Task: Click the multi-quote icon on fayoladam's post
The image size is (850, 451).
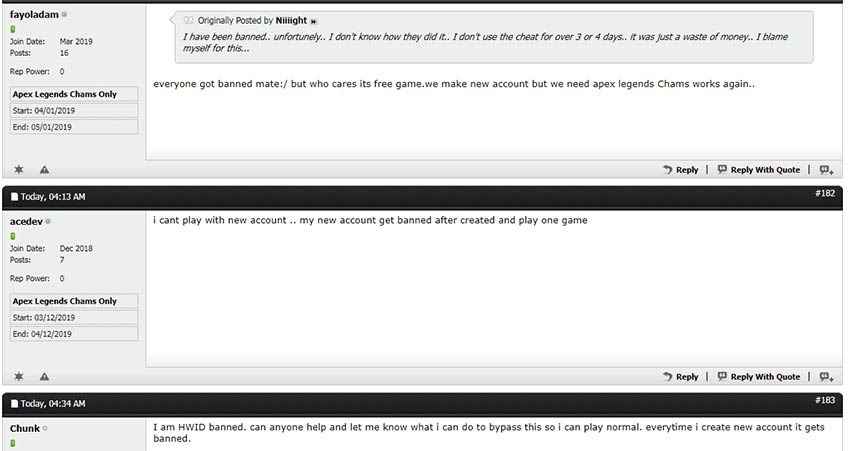Action: [826, 170]
